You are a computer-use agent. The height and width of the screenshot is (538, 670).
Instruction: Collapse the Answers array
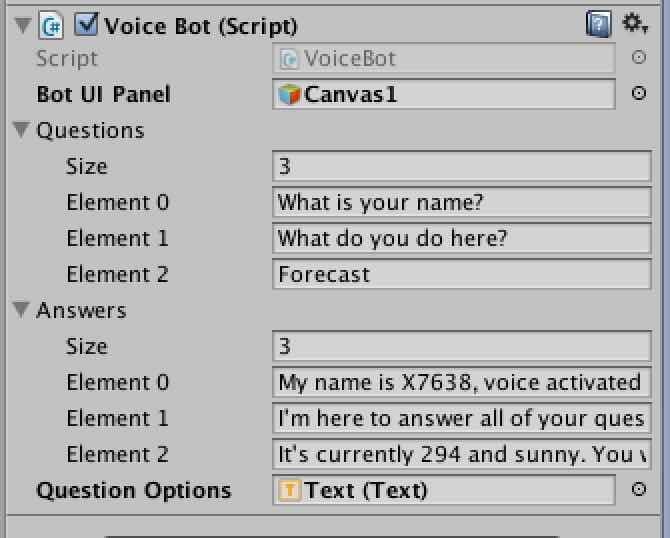coord(22,311)
